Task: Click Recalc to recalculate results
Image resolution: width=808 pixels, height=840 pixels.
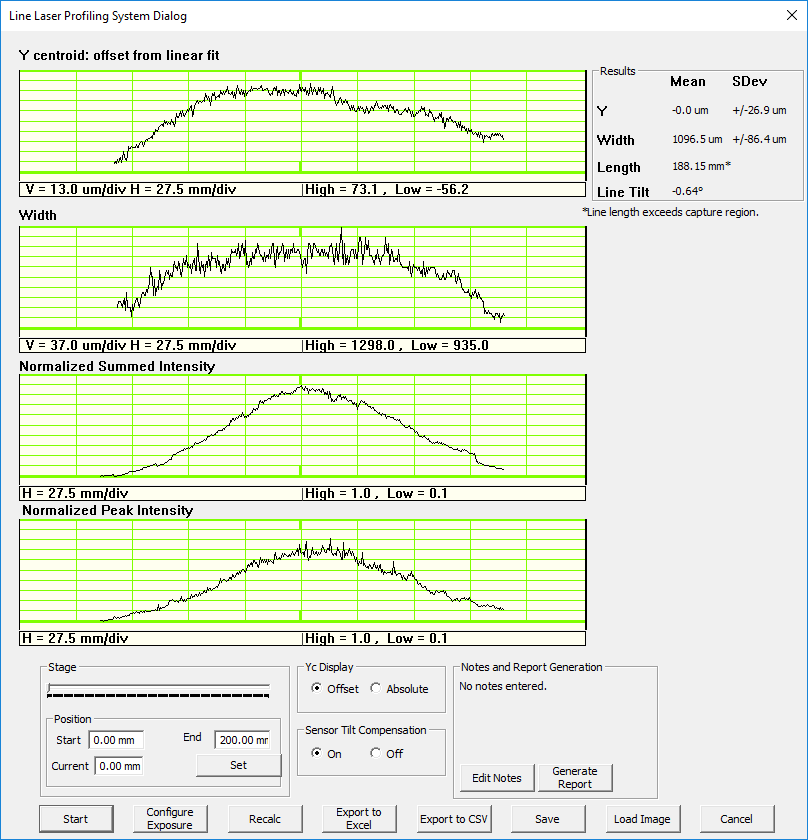Action: (264, 819)
